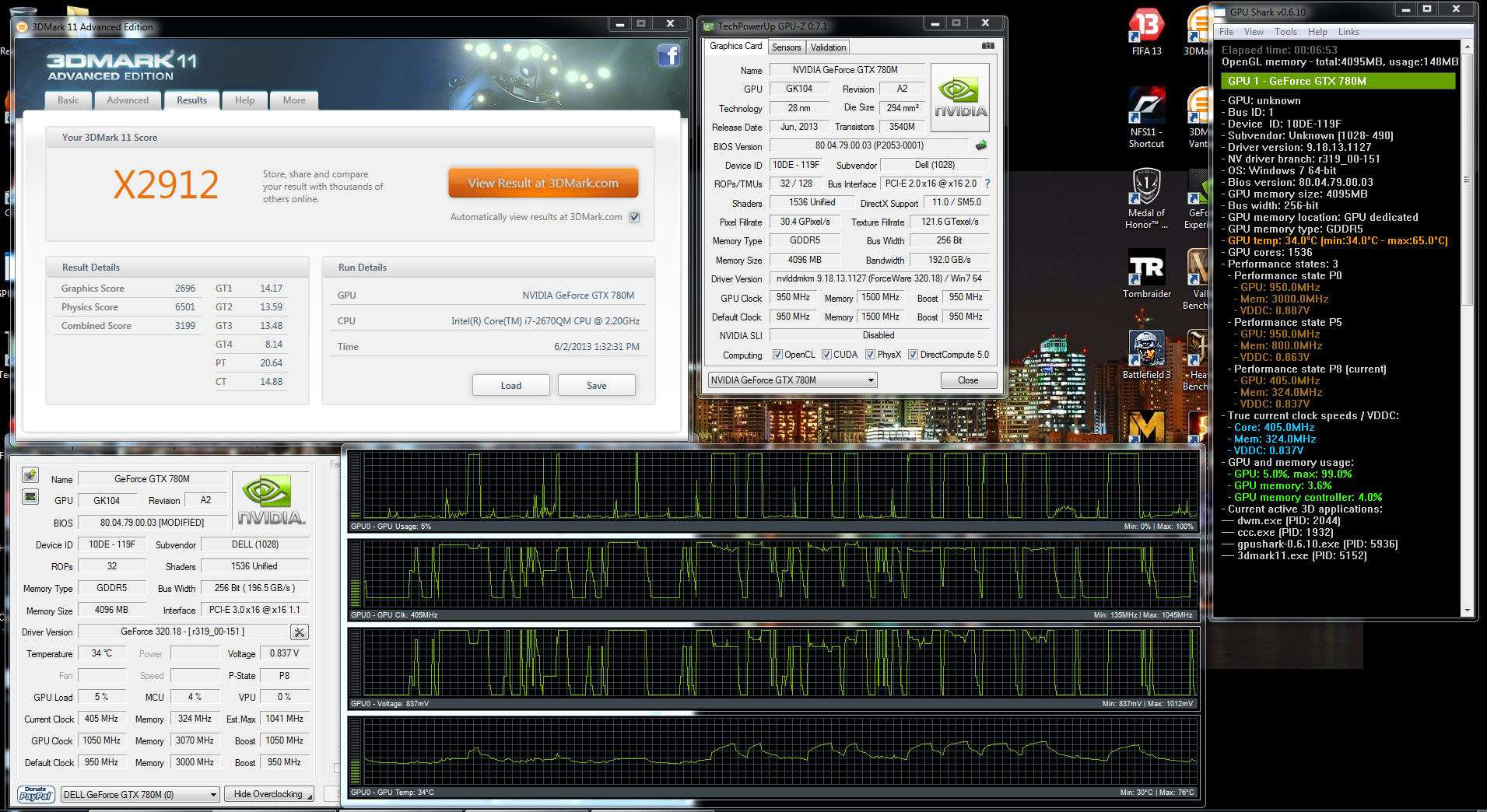Open the View menu in GPU Shark
This screenshot has height=812, width=1487.
click(1254, 32)
